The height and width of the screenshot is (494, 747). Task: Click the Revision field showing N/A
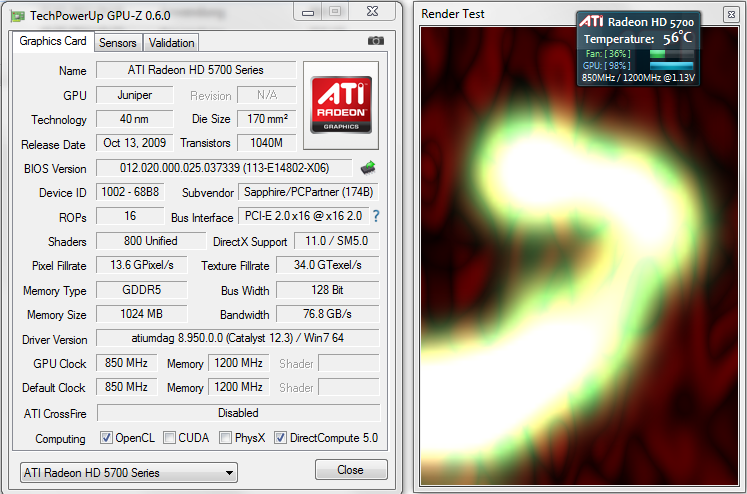[x=267, y=95]
